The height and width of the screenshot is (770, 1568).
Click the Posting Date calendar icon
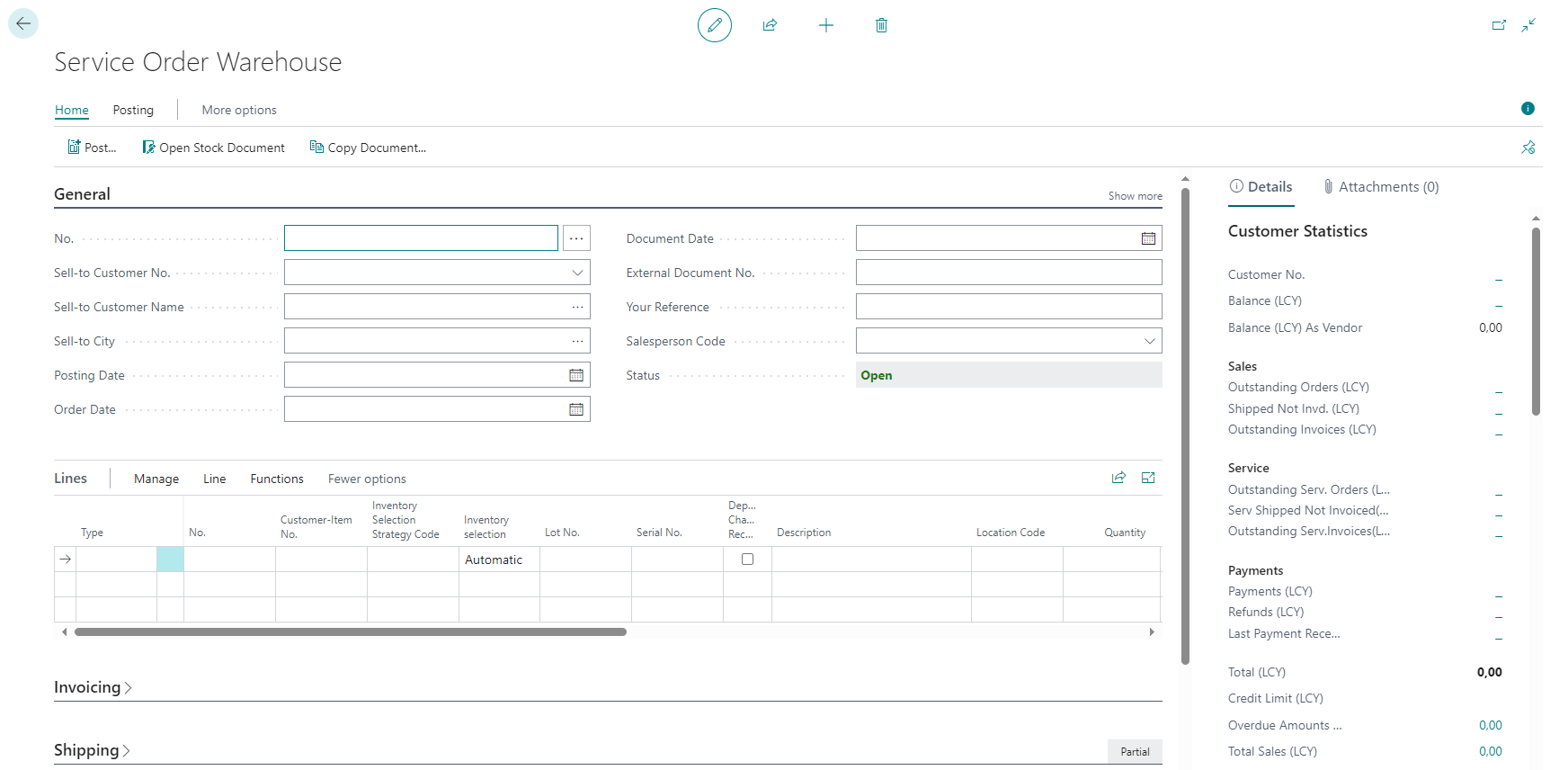(576, 375)
